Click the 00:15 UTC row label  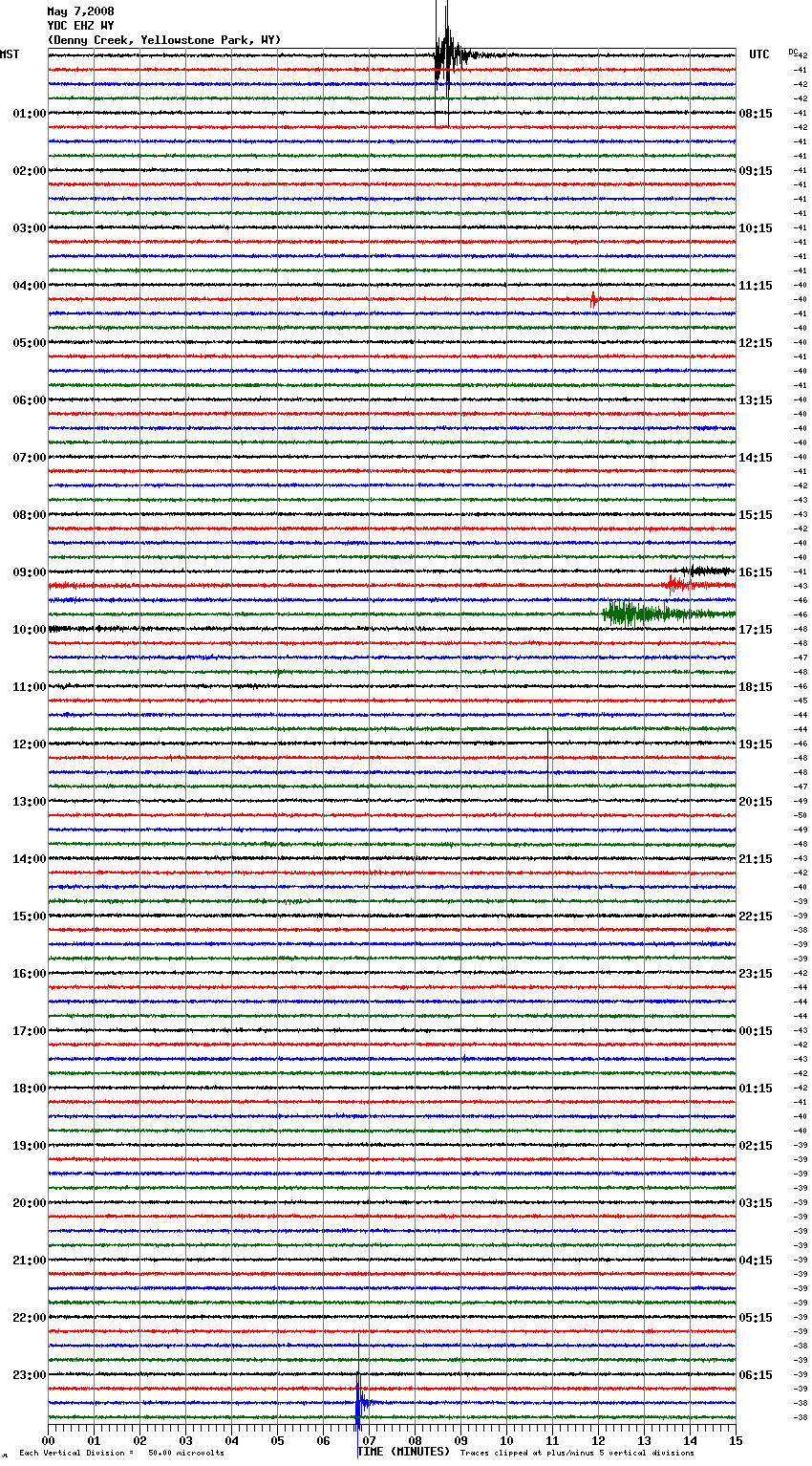click(756, 1031)
